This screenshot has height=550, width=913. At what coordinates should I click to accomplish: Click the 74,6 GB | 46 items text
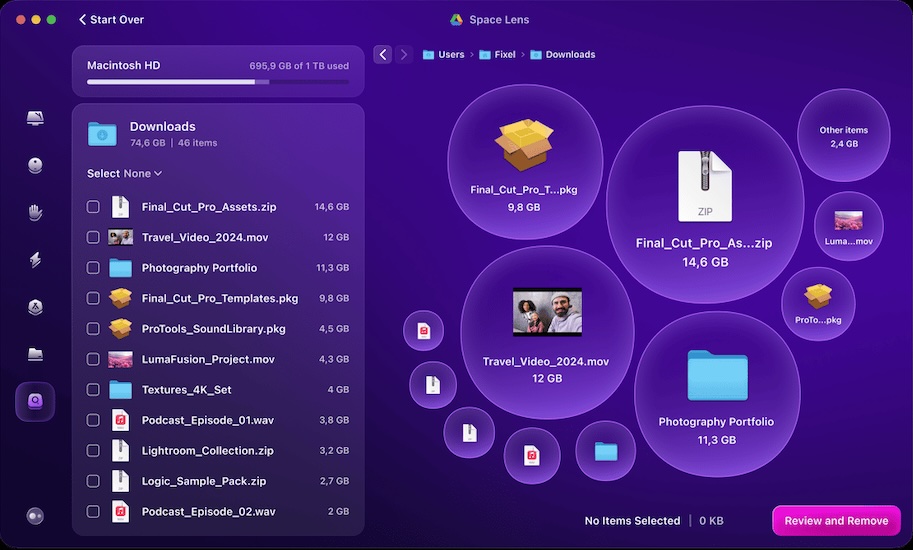click(x=174, y=143)
